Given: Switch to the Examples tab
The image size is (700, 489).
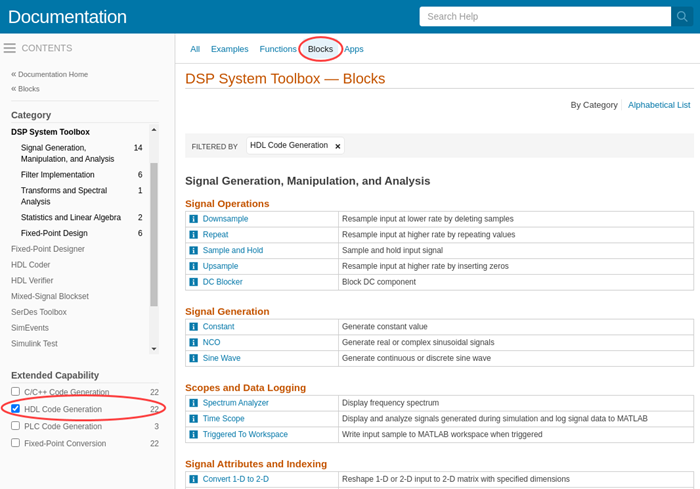Looking at the screenshot, I should click(x=230, y=49).
